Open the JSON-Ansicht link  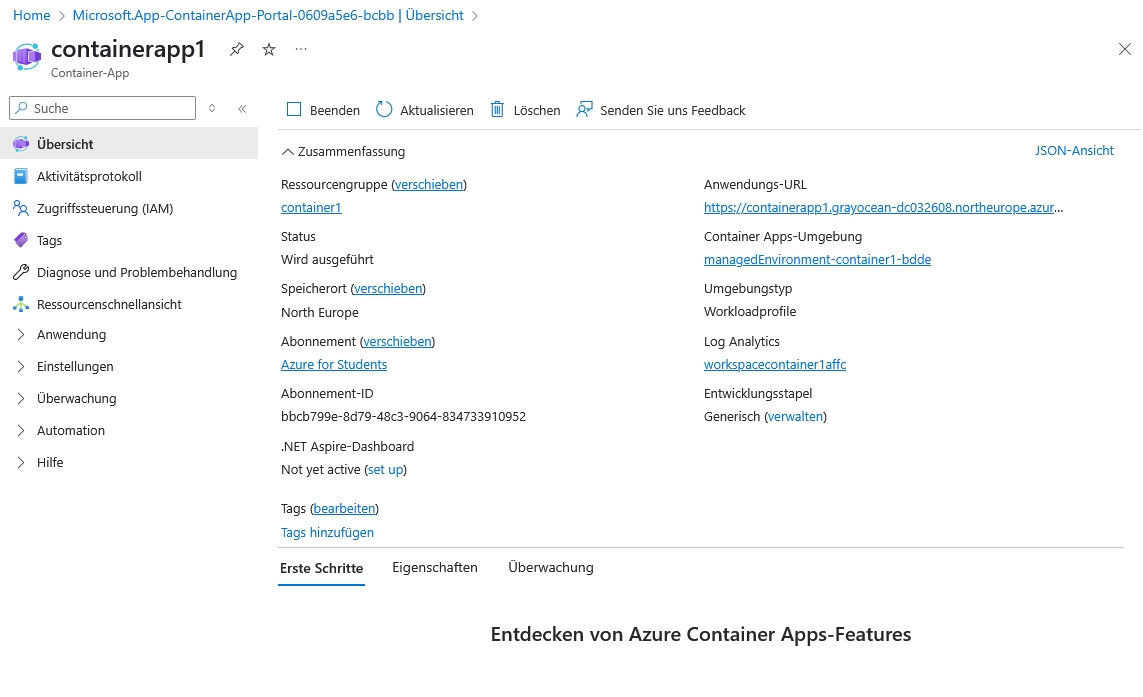[1074, 151]
